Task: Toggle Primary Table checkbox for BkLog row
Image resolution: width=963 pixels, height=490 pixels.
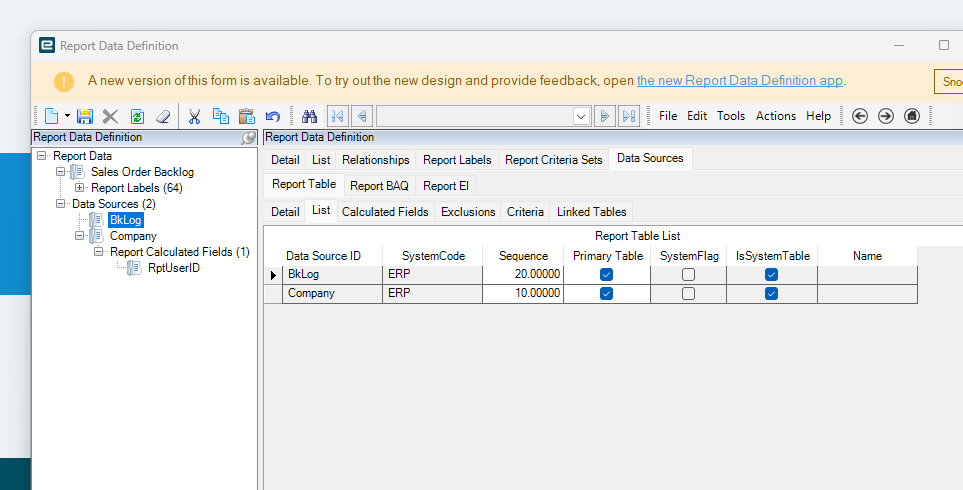Action: coord(606,274)
